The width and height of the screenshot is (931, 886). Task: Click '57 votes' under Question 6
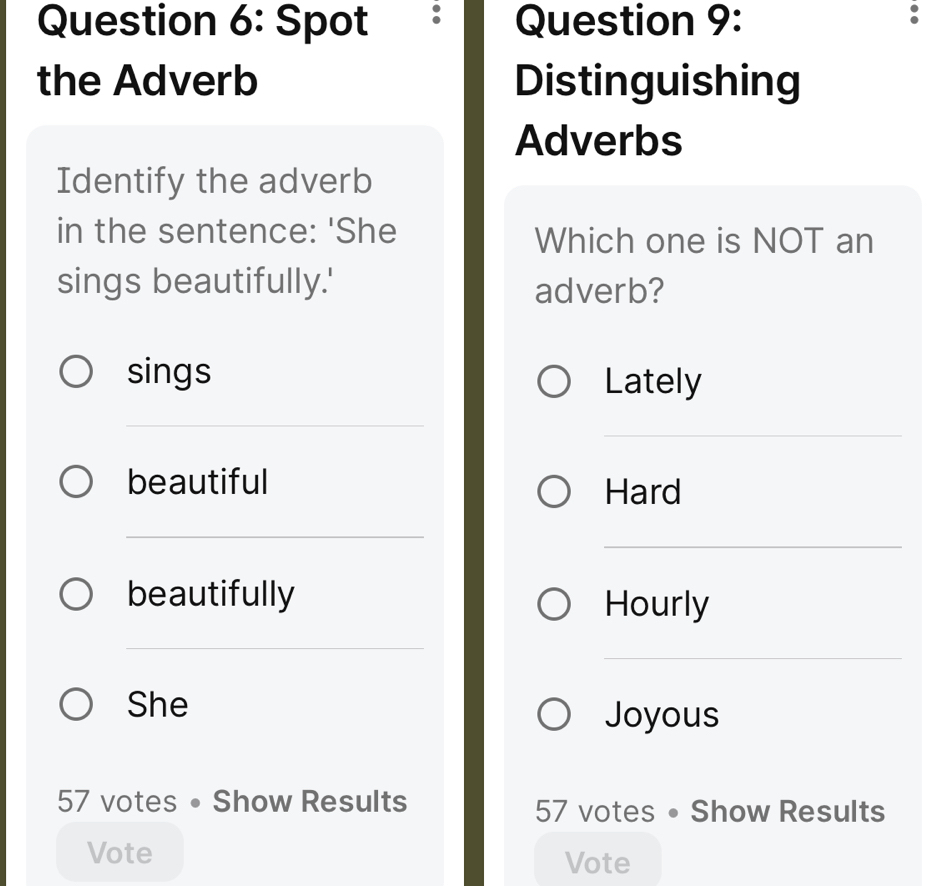tap(117, 801)
